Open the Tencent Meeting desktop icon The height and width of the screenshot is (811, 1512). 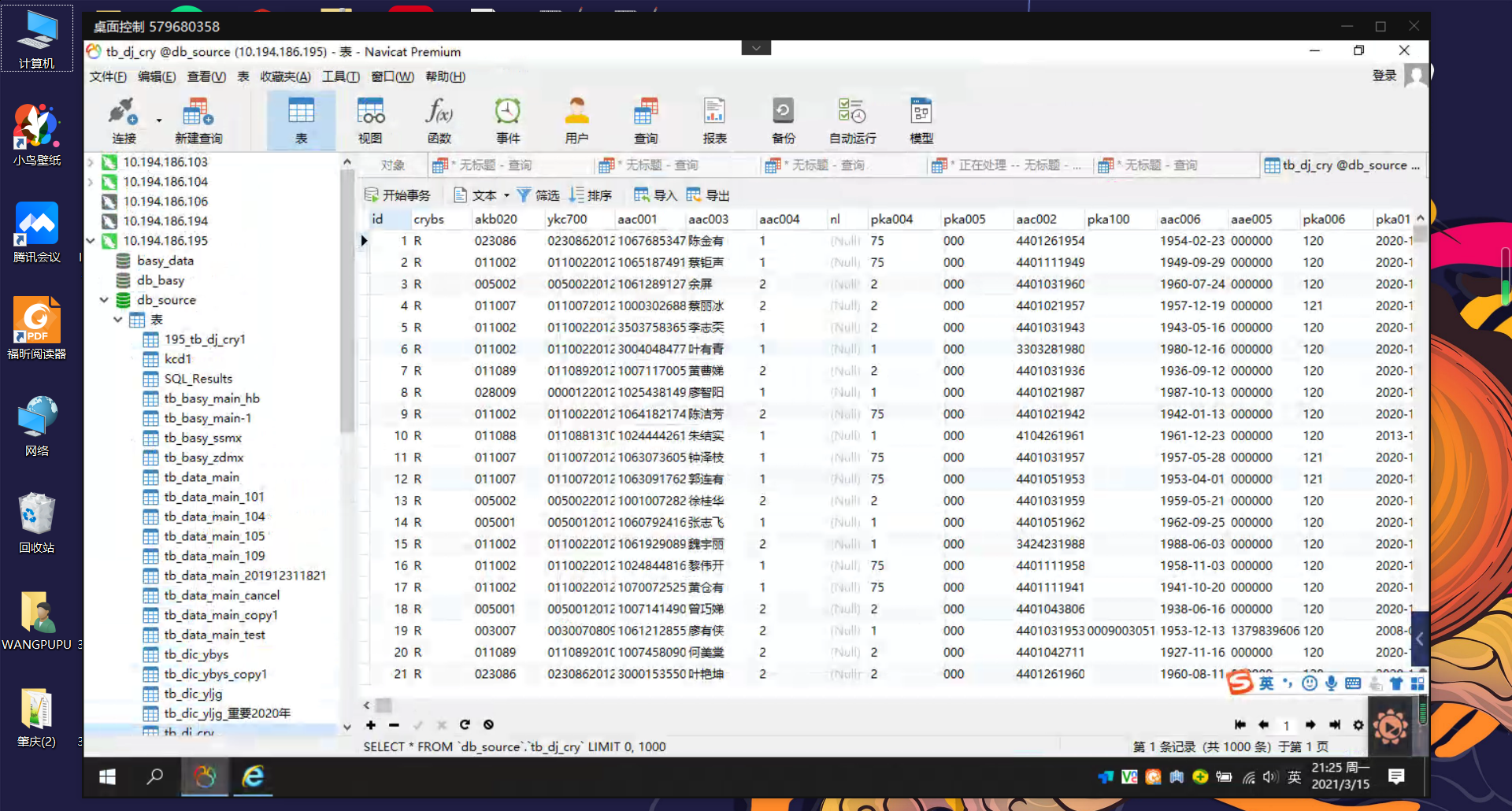tap(36, 231)
